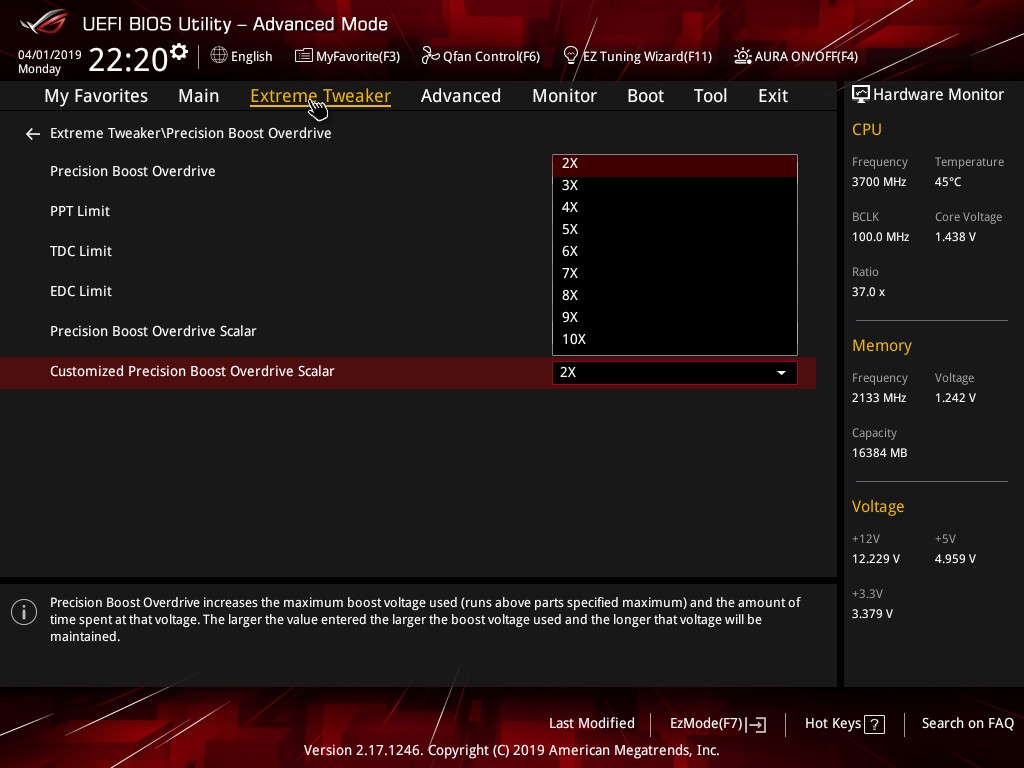Screen dimensions: 1024x768
Task: Click +12V reading 12.229 V
Action: click(876, 559)
